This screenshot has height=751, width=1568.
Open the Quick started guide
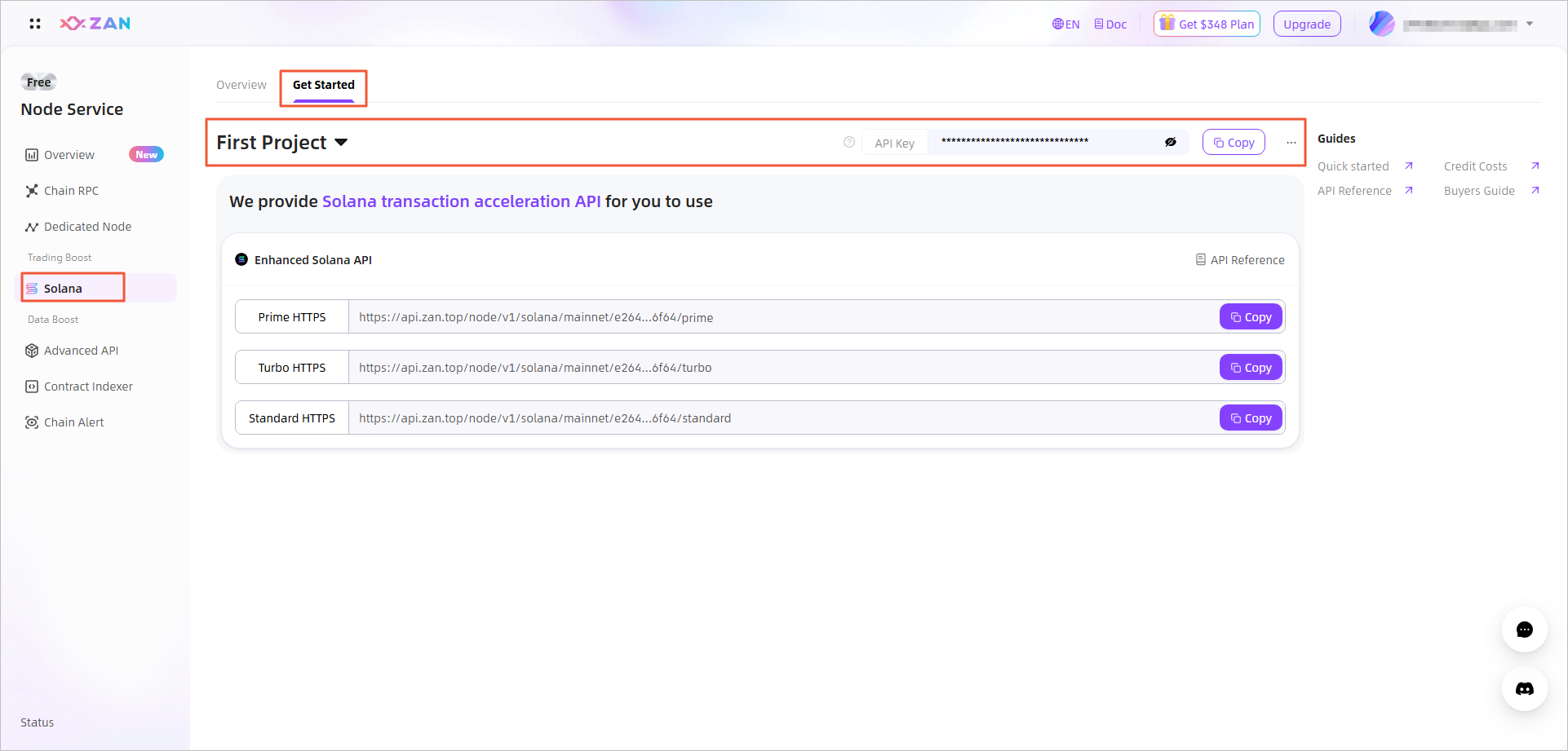coord(1353,166)
